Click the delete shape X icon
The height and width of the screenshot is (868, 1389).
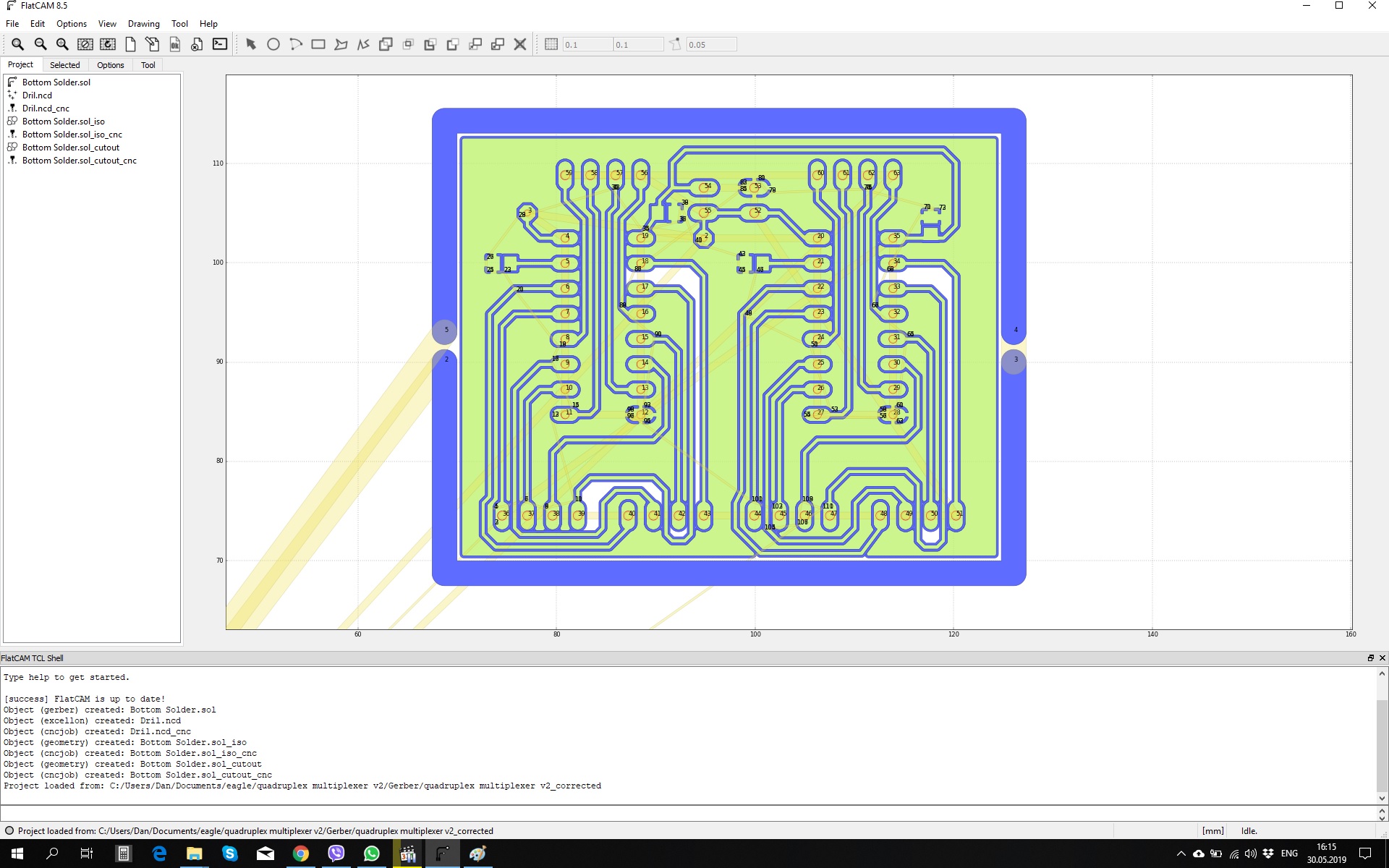(520, 44)
